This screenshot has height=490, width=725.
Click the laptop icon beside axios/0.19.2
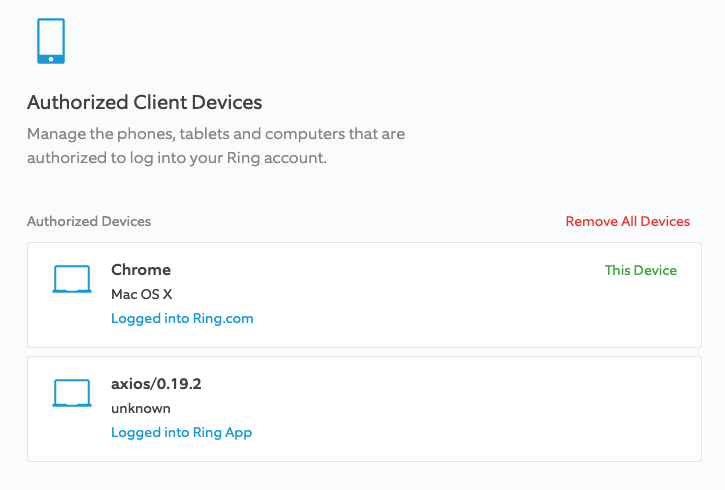tap(72, 393)
